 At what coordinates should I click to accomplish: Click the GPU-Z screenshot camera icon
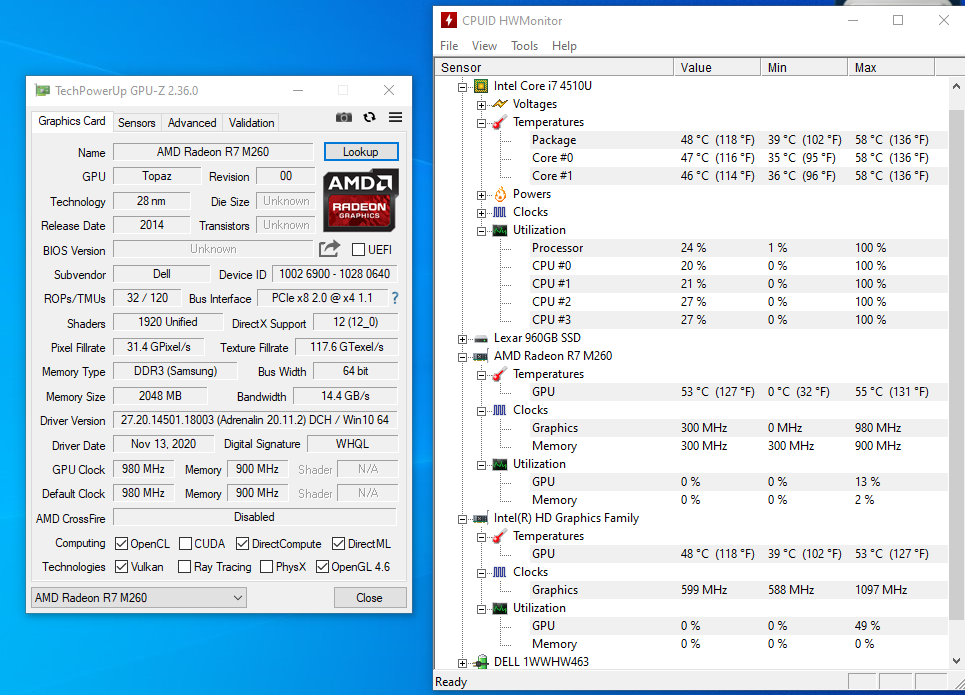[x=343, y=117]
